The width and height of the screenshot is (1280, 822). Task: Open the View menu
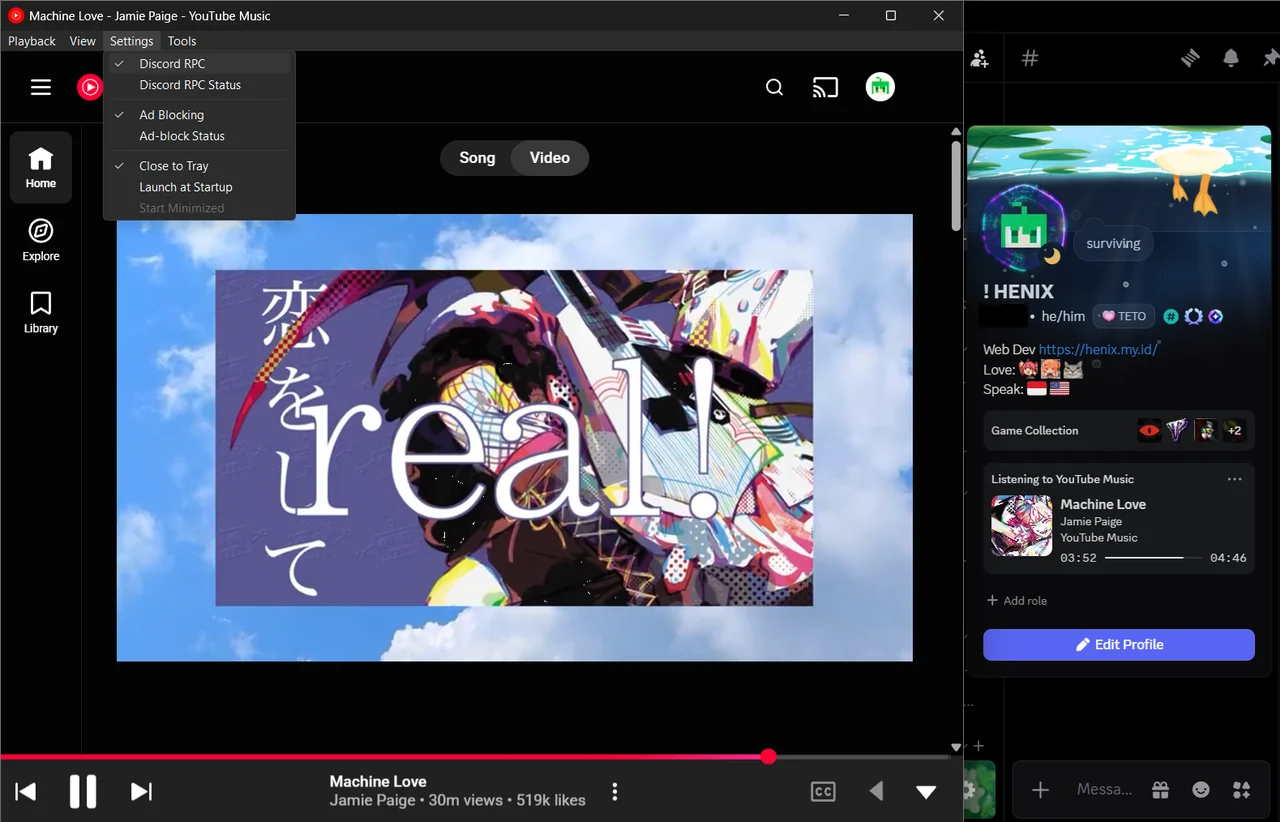[x=83, y=41]
